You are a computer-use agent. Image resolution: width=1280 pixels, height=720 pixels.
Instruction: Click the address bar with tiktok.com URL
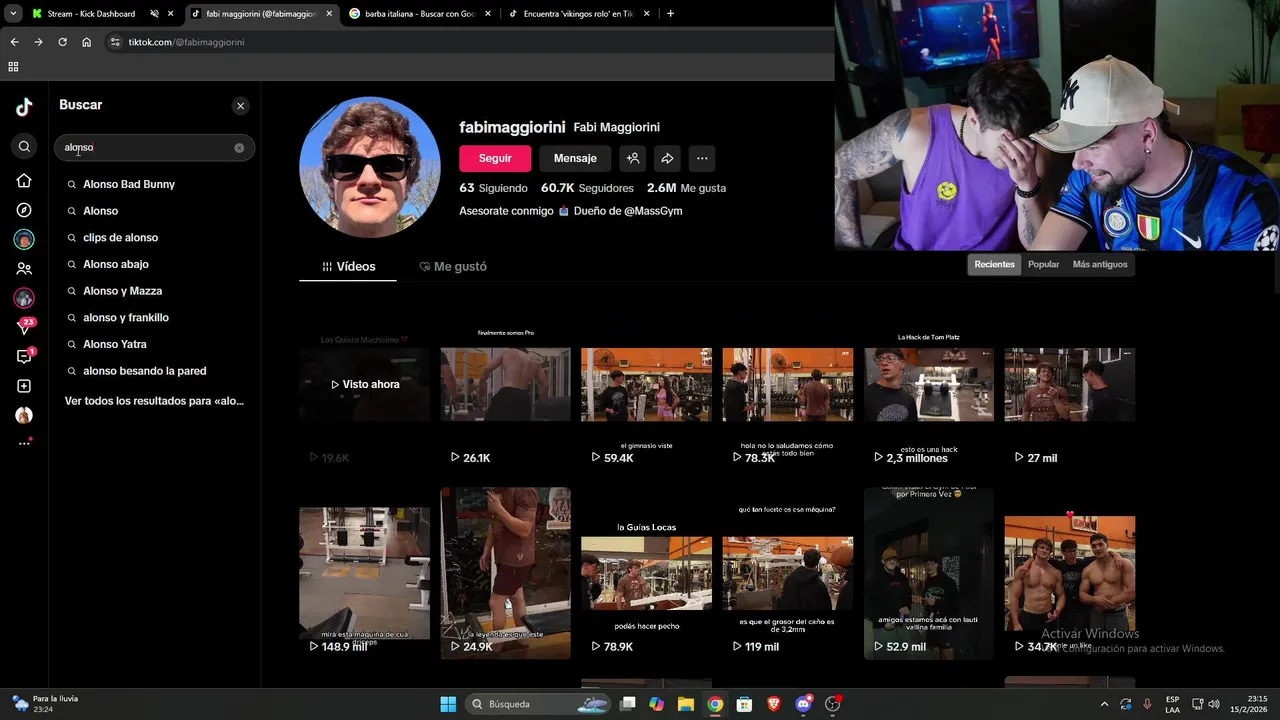[x=470, y=42]
